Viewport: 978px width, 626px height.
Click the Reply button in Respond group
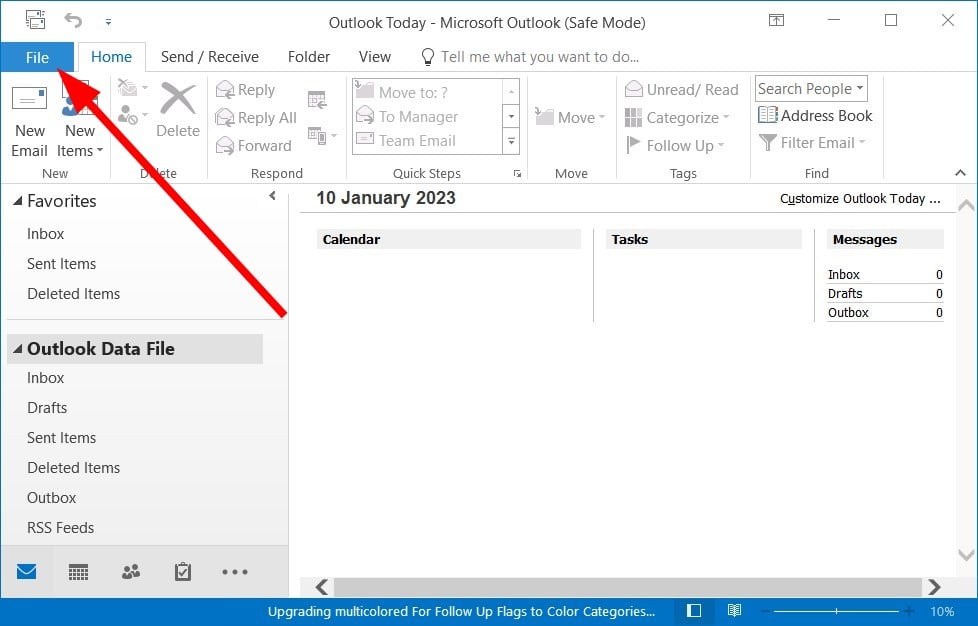pos(245,90)
